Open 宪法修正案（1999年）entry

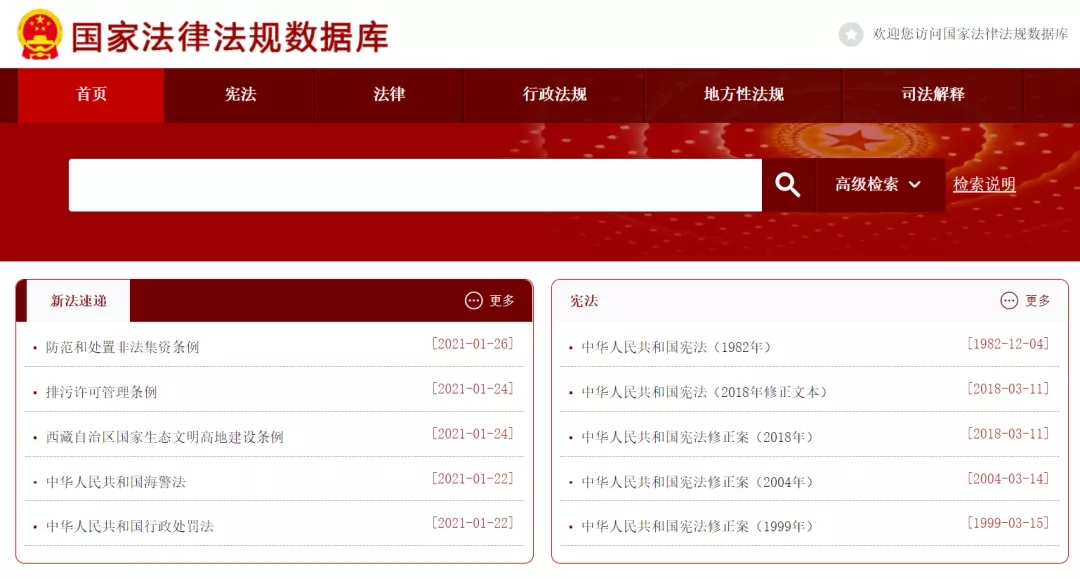tap(697, 526)
